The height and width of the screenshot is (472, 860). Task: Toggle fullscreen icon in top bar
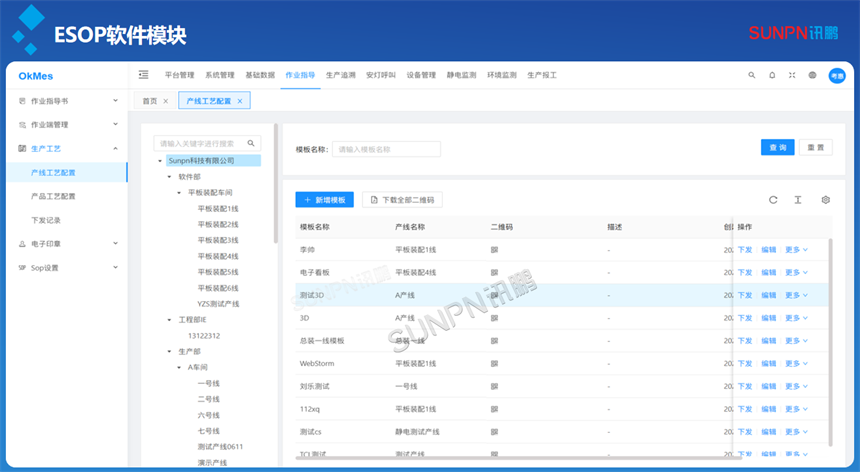[x=792, y=75]
